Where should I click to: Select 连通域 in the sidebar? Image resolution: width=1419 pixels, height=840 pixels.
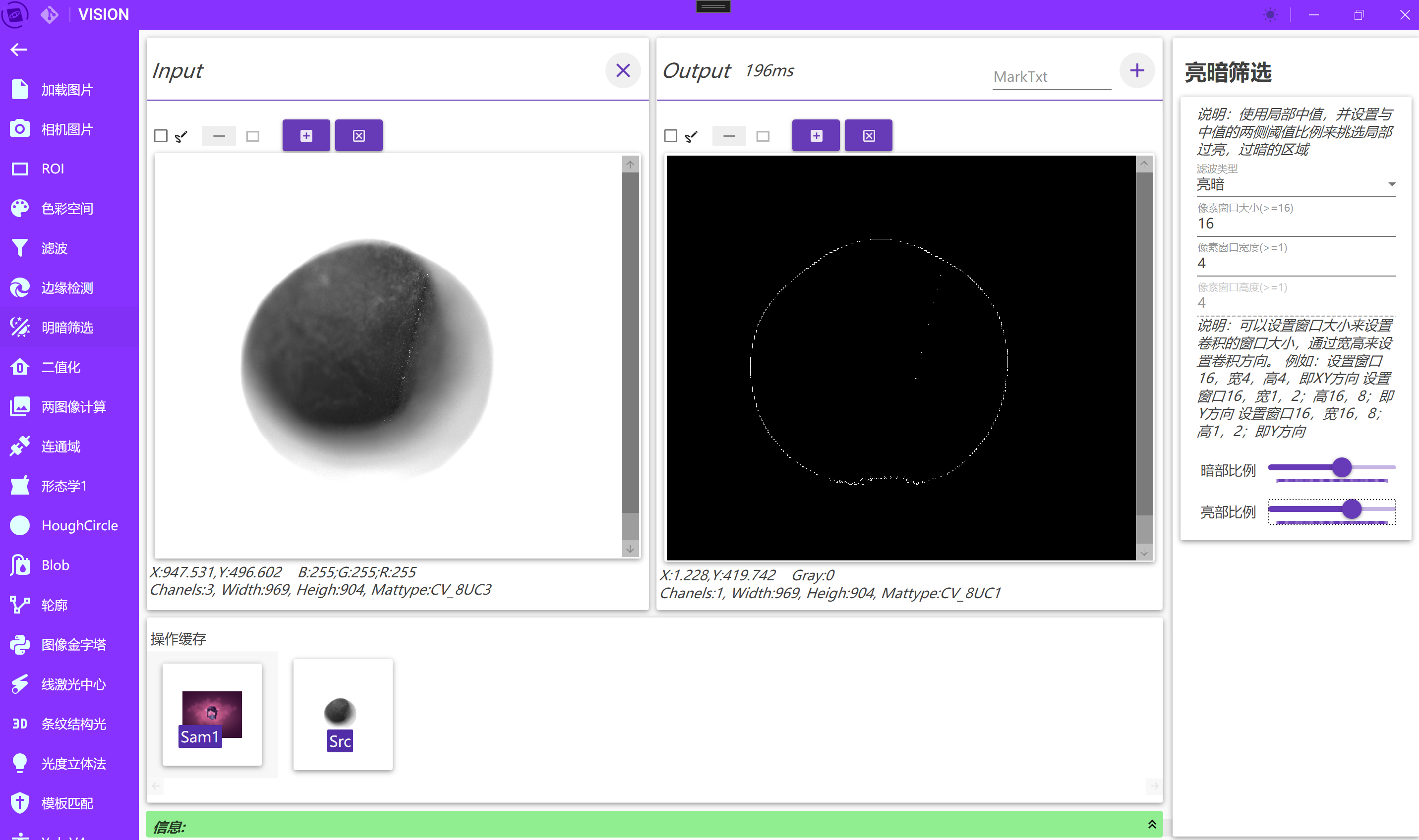61,447
